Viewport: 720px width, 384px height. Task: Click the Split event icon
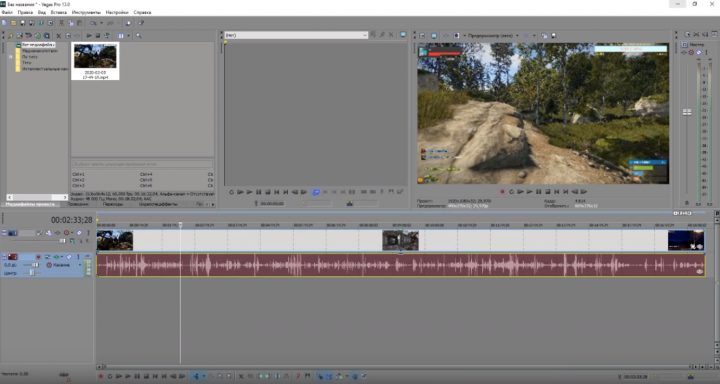click(x=277, y=376)
